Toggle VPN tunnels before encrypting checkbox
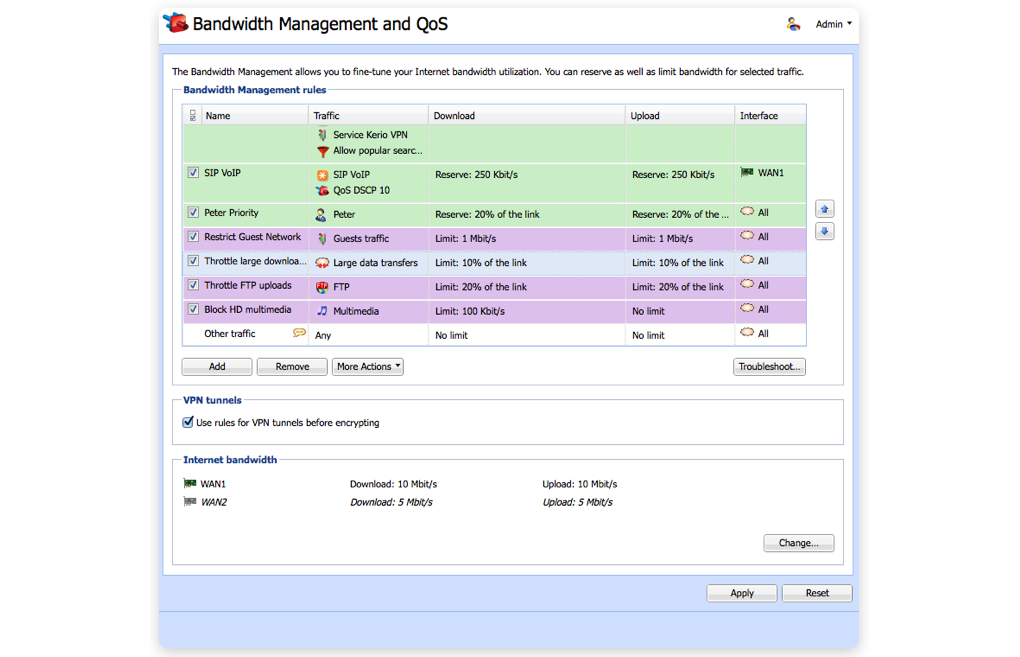 point(188,422)
